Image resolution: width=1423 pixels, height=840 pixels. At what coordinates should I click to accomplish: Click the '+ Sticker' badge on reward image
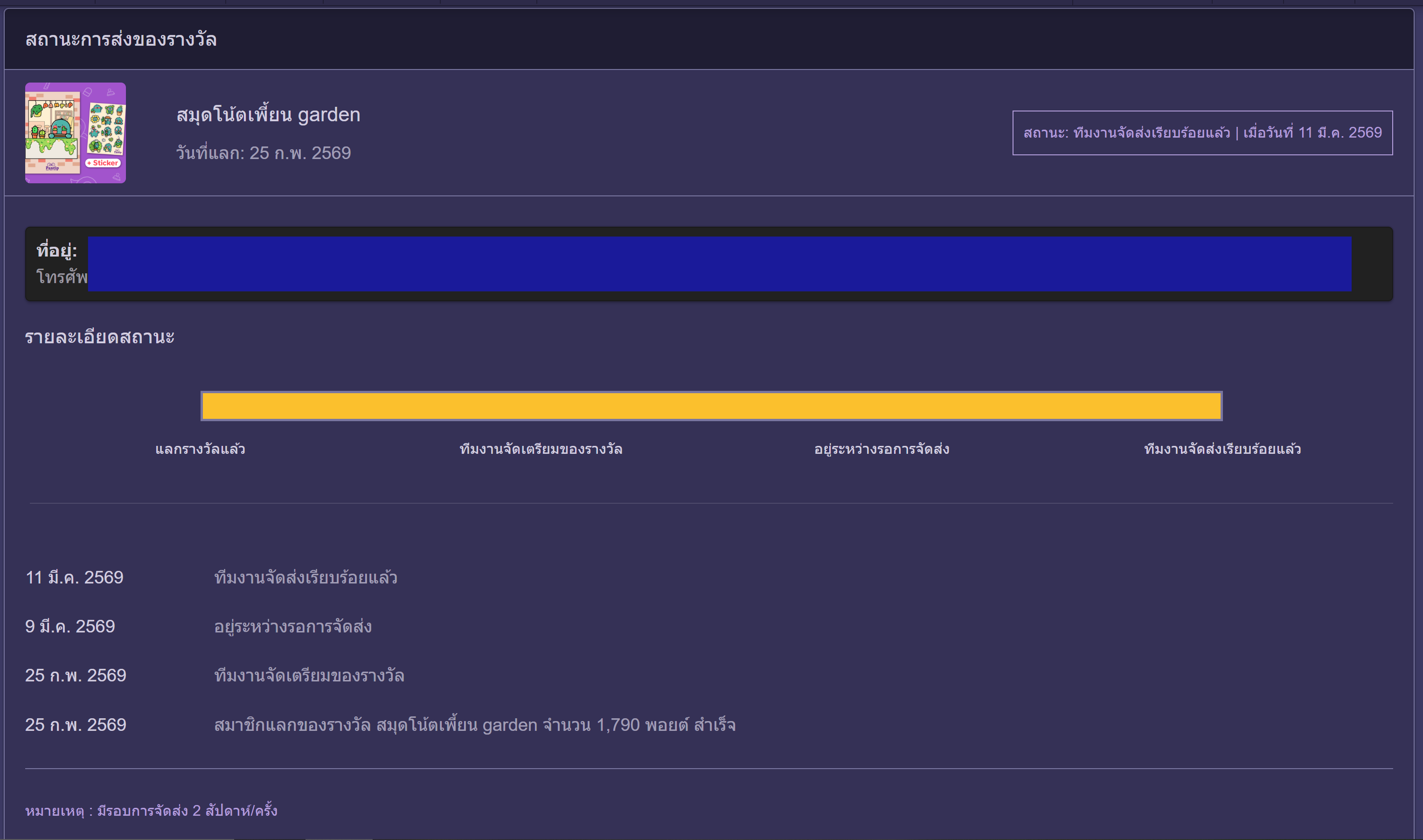[x=104, y=163]
